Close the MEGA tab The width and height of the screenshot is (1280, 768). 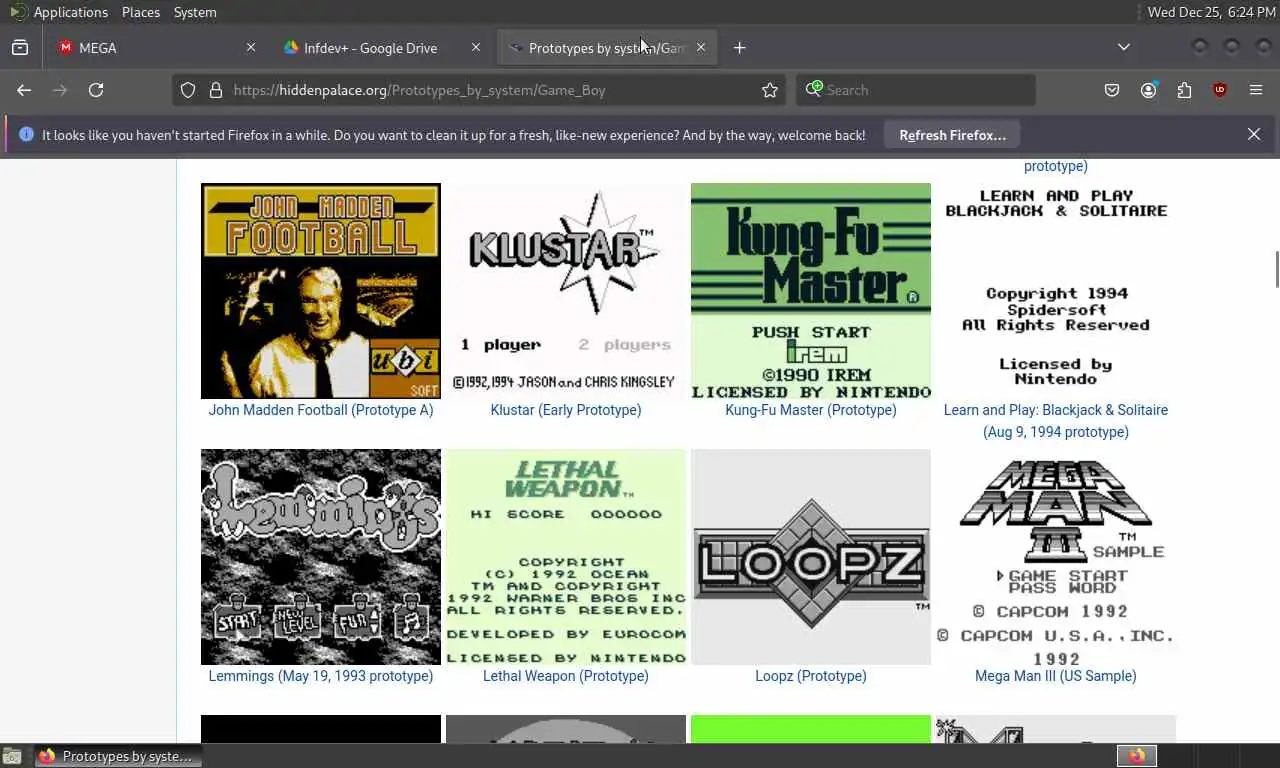251,47
